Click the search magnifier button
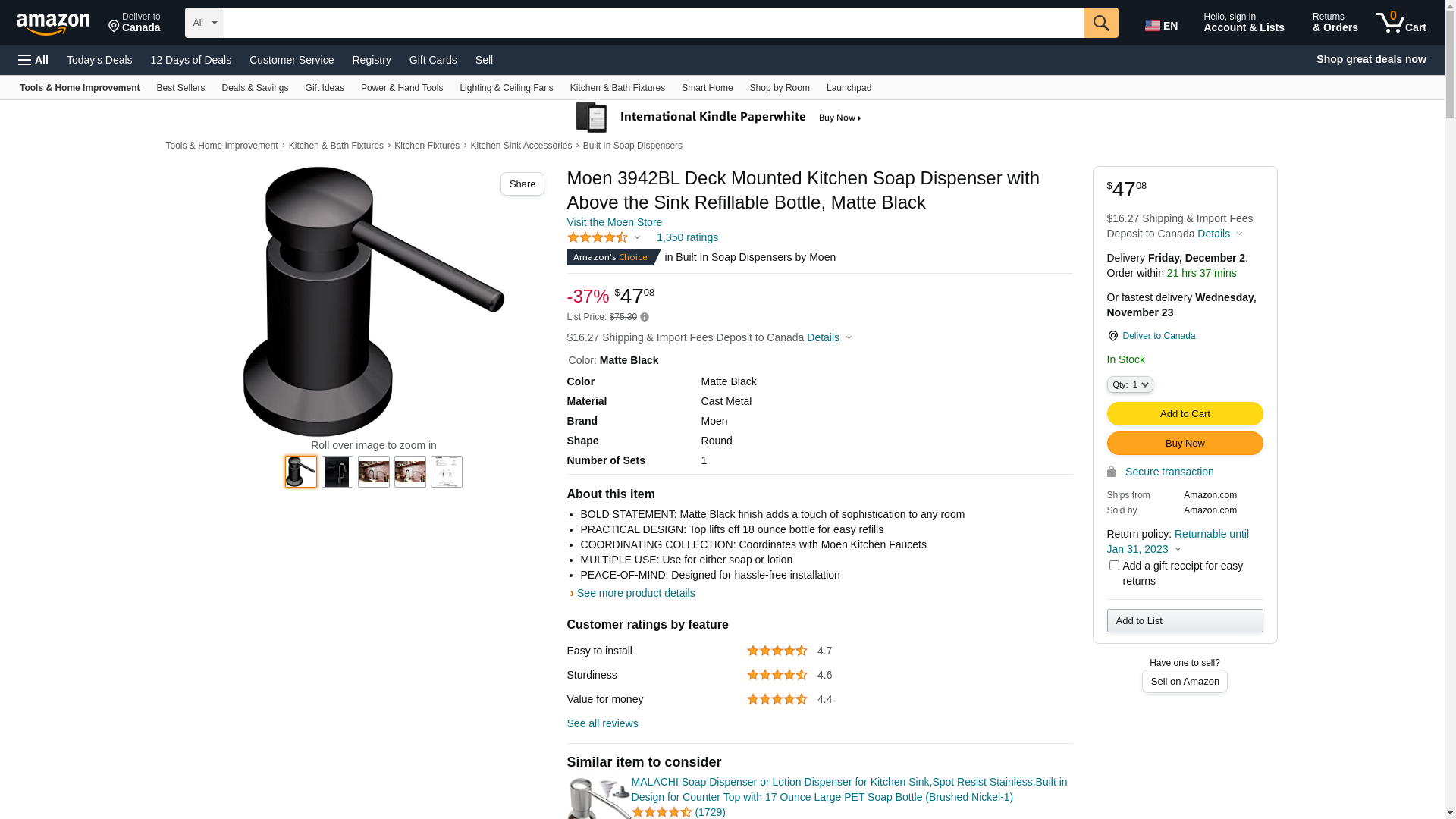 tap(1101, 23)
